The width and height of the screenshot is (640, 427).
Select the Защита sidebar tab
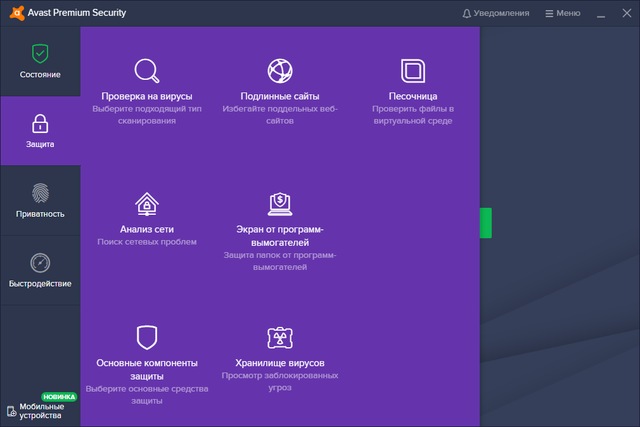(x=40, y=131)
